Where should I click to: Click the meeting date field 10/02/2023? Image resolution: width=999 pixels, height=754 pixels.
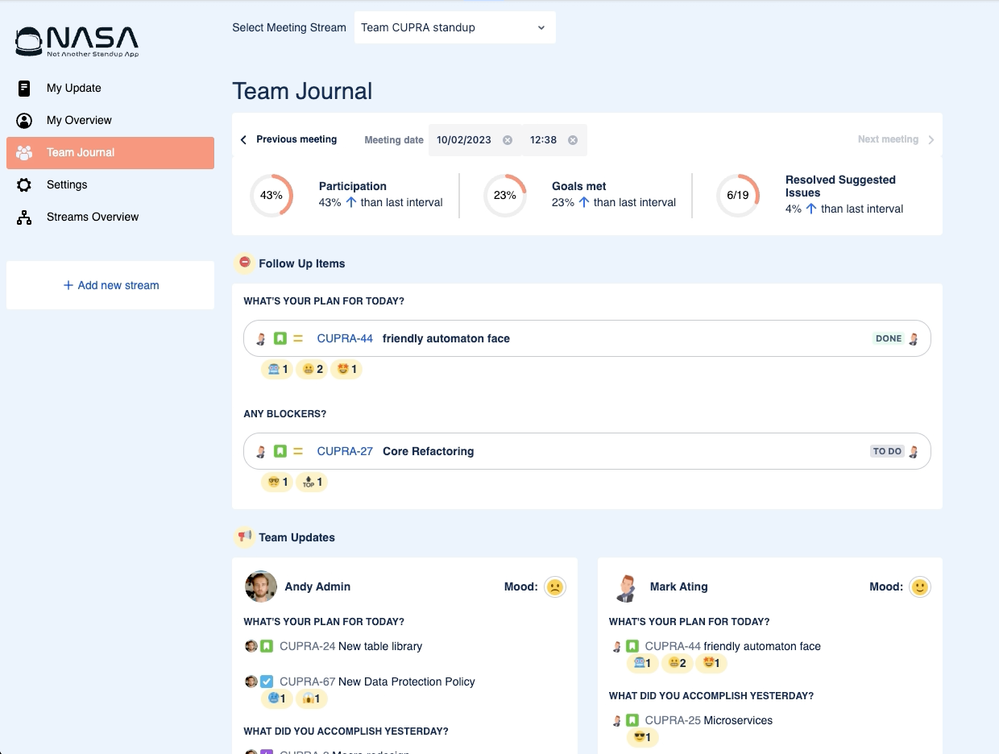point(475,140)
